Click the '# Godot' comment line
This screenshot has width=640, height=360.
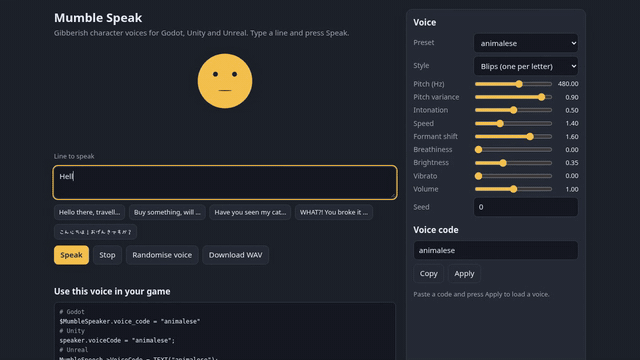pos(72,311)
